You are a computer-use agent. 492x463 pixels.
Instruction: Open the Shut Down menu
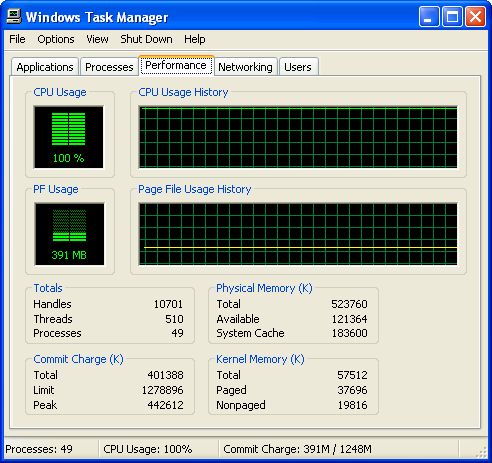146,39
